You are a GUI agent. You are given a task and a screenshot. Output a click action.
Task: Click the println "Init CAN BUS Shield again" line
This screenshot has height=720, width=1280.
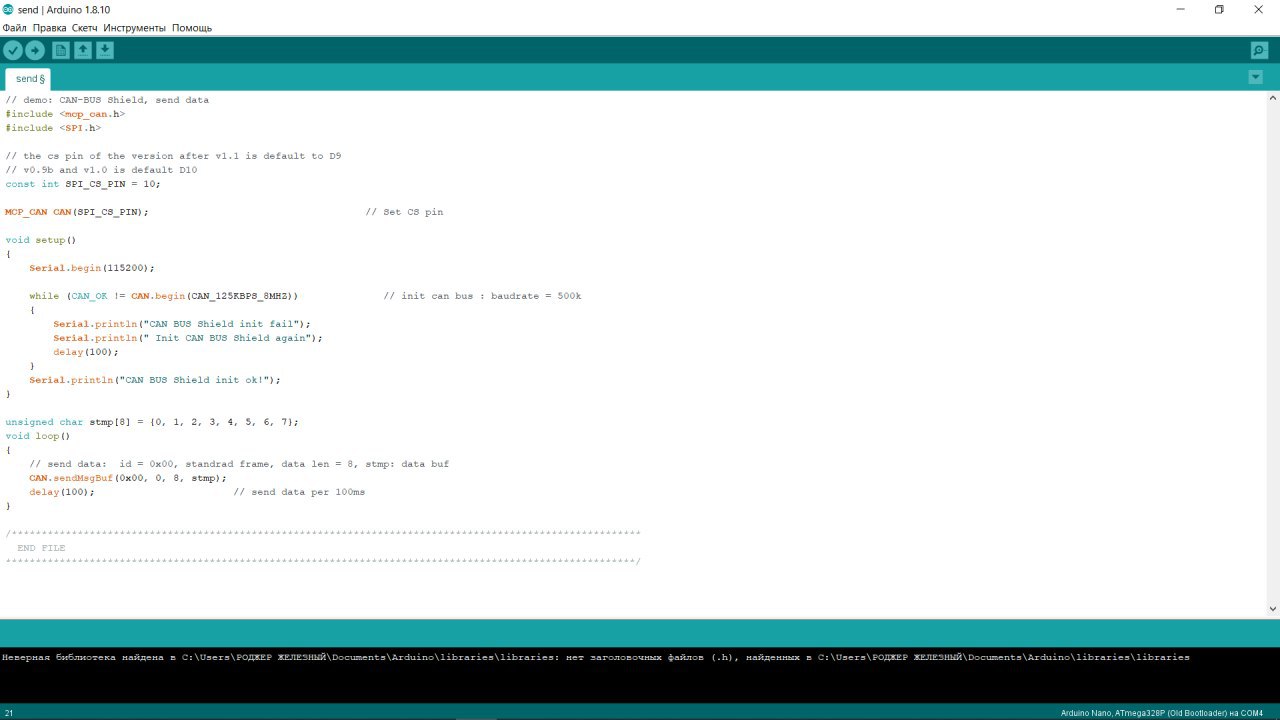coord(188,338)
